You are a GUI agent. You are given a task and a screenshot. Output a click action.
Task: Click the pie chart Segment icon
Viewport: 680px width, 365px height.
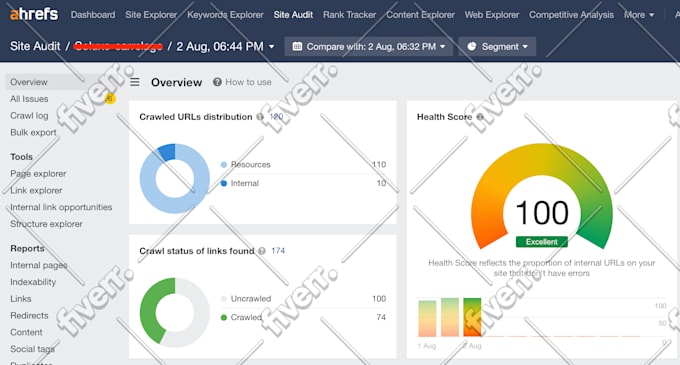[472, 46]
